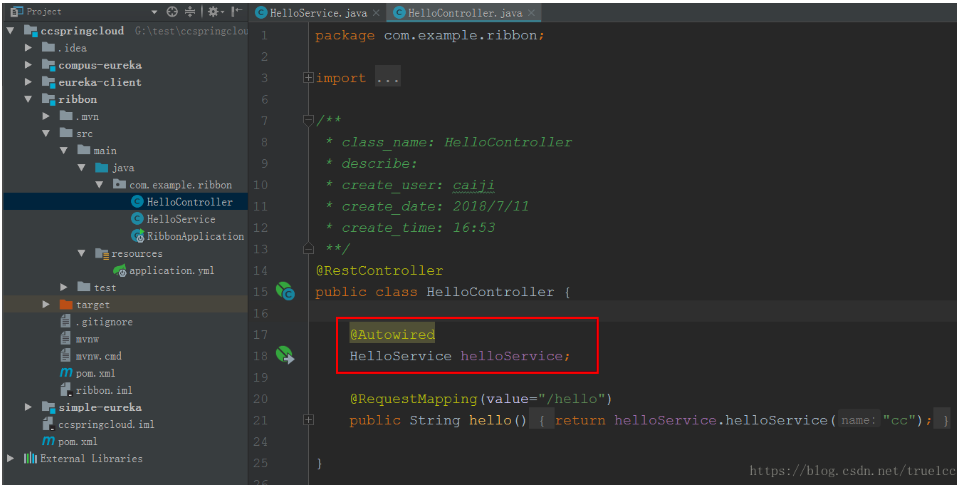Click the folded import ellipsis placeholder
The height and width of the screenshot is (486, 957).
point(388,78)
